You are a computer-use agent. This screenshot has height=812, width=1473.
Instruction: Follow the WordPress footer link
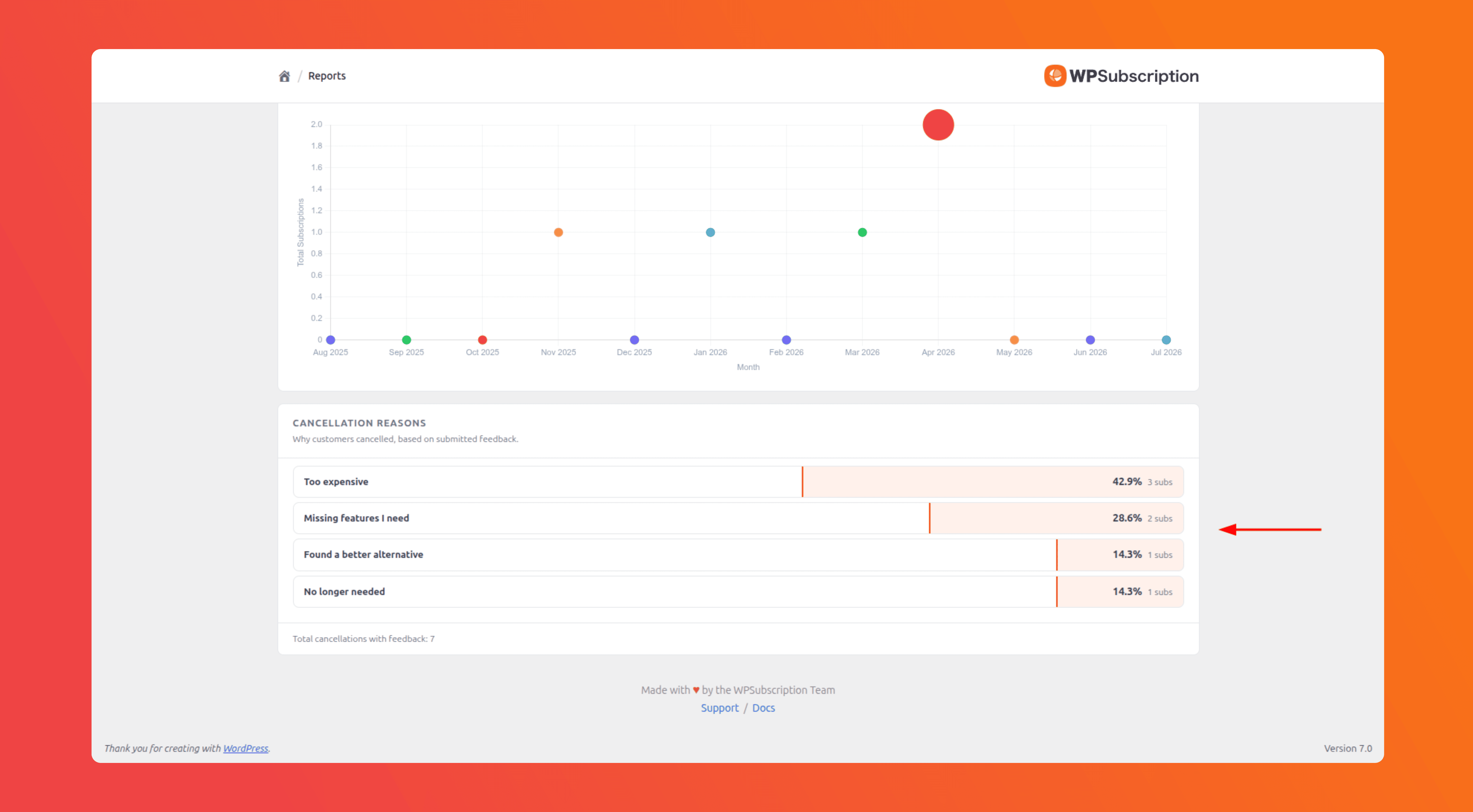245,748
